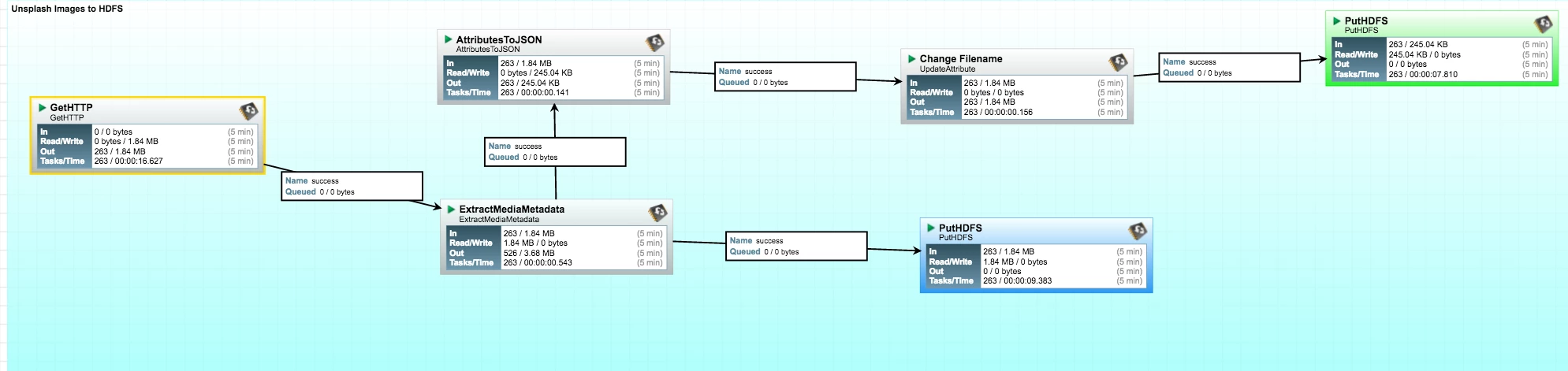Click the processor icon on green-highlighted PutHDFS
Viewport: 1568px width, 371px height.
(x=1544, y=24)
